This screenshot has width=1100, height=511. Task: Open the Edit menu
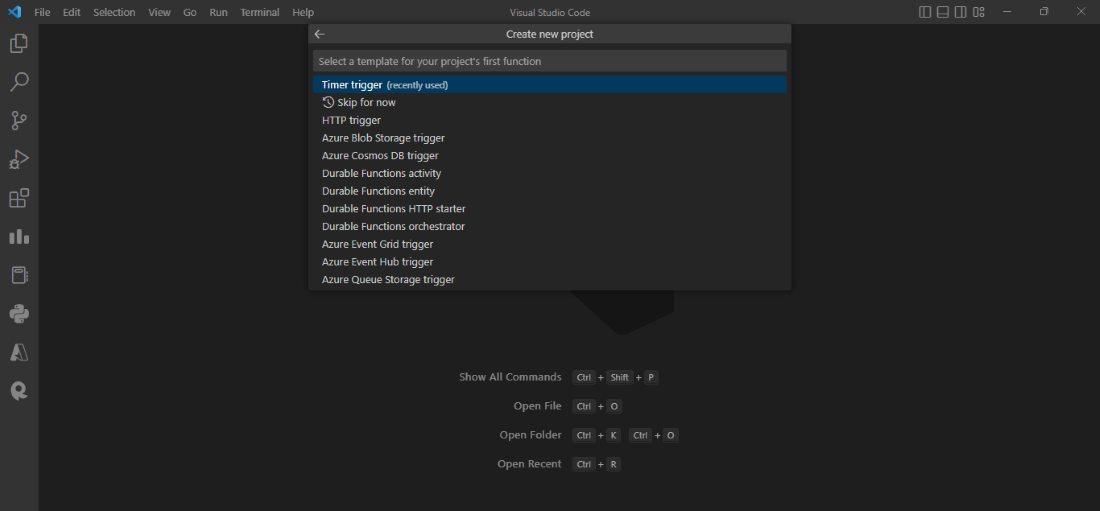(x=72, y=12)
